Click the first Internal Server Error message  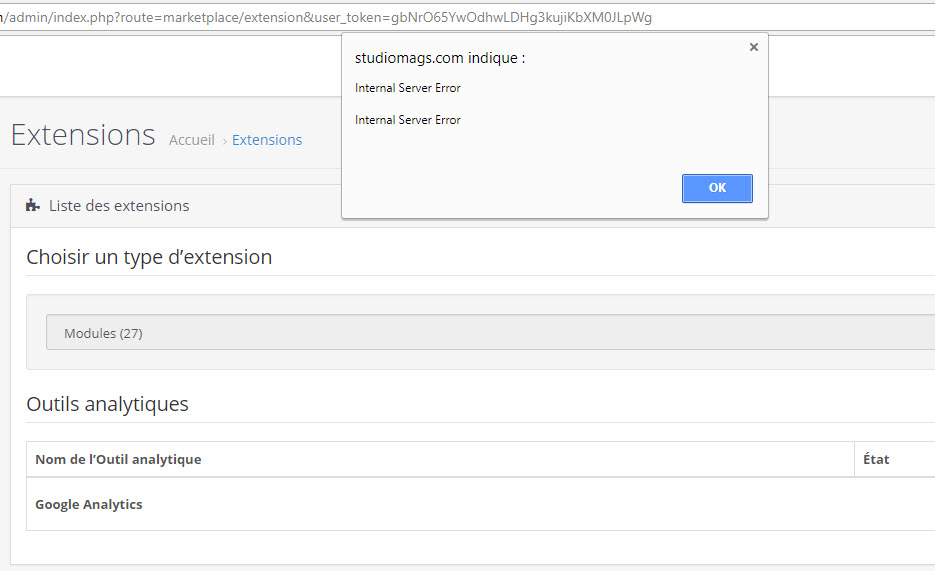(408, 88)
